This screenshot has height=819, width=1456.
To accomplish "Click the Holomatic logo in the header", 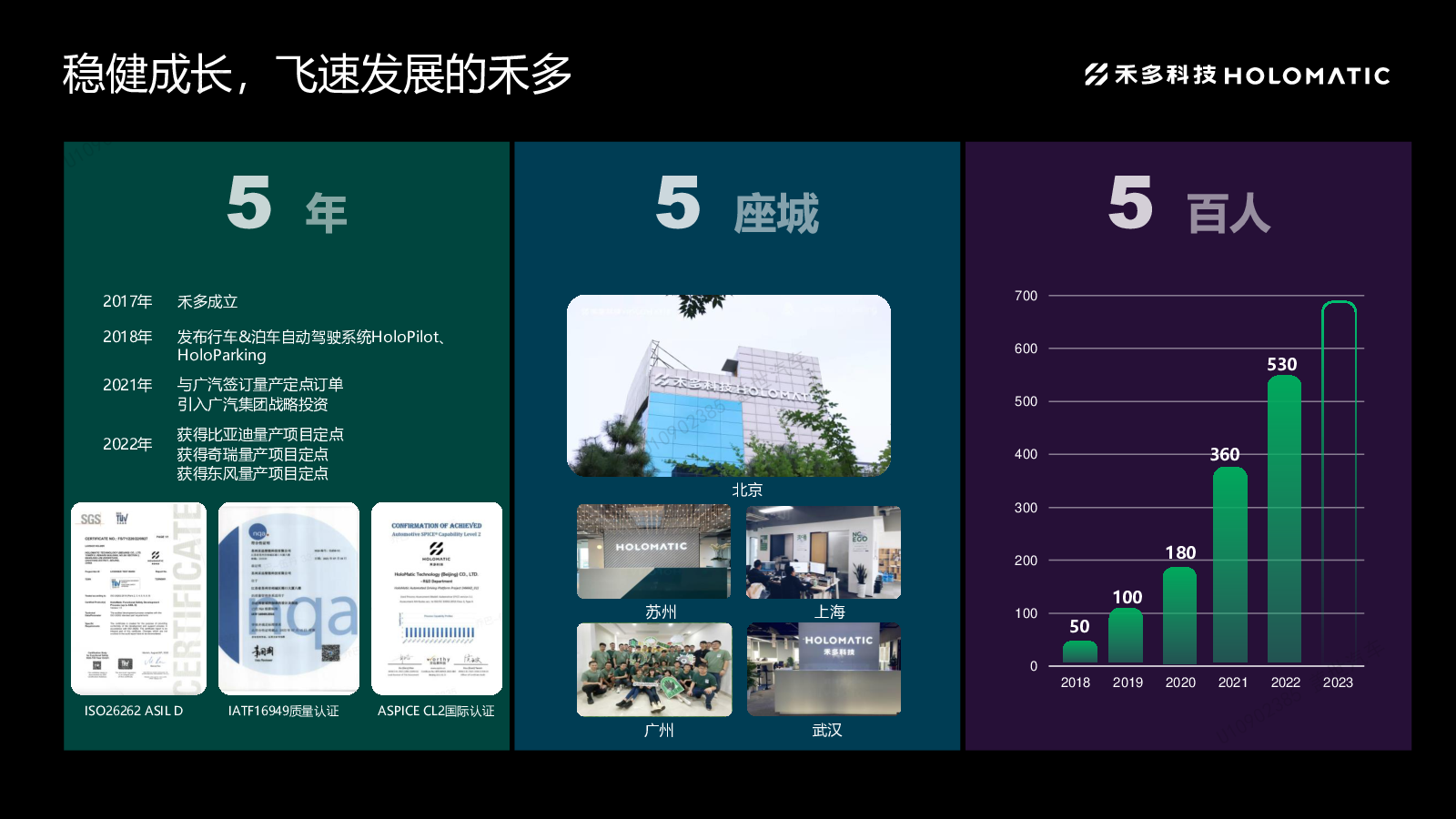I will 1237,75.
